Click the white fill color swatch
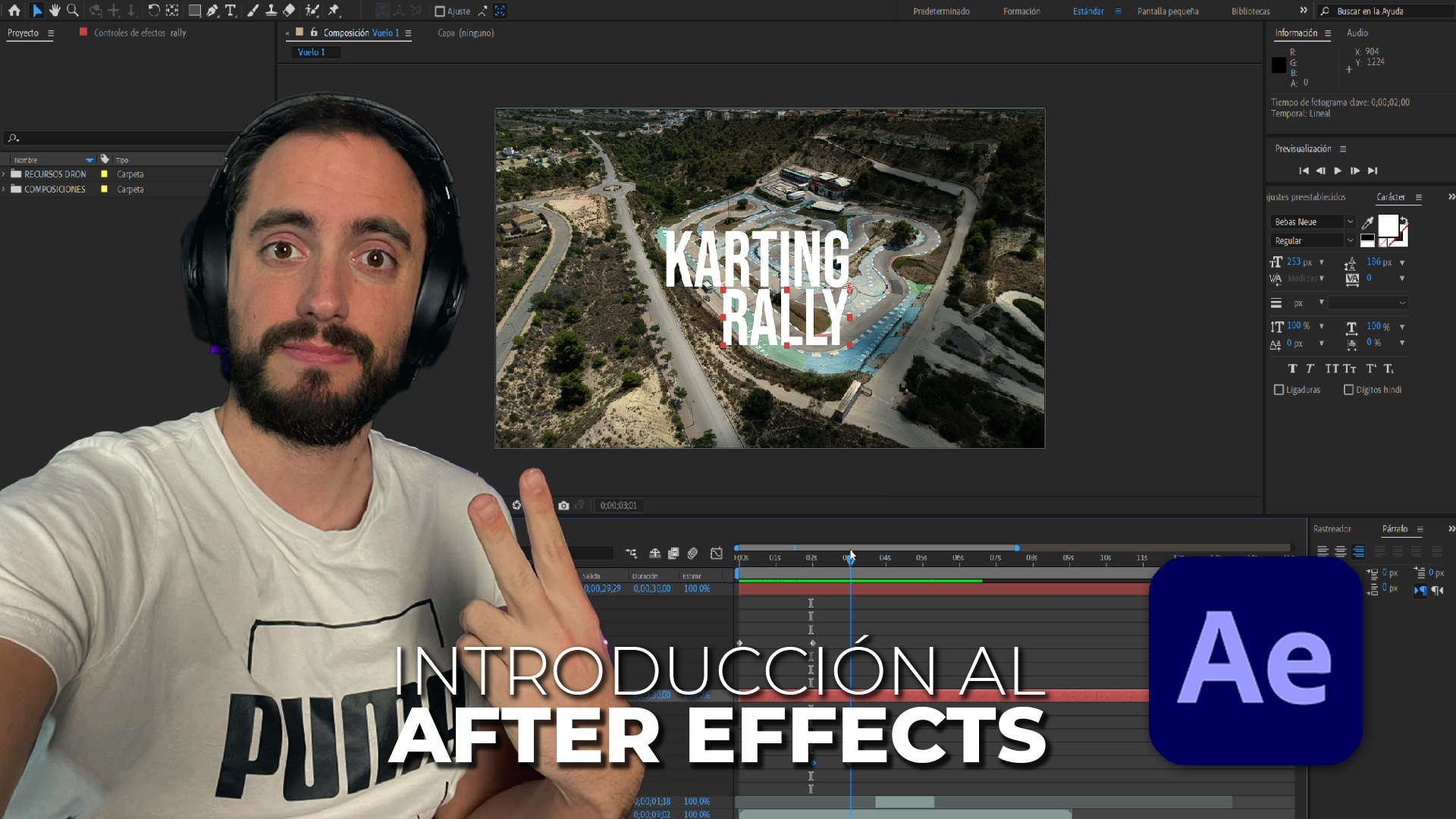 click(x=1388, y=225)
